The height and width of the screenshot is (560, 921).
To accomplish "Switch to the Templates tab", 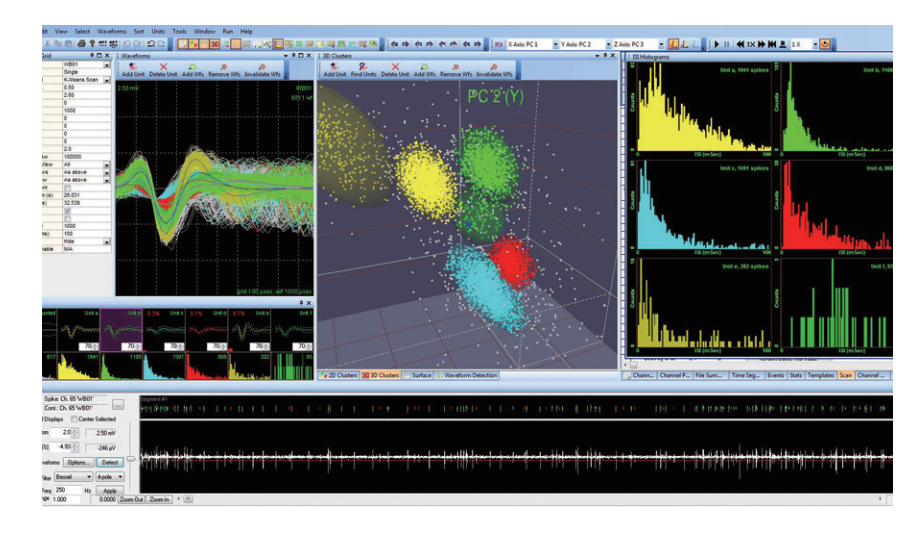I will pos(821,375).
